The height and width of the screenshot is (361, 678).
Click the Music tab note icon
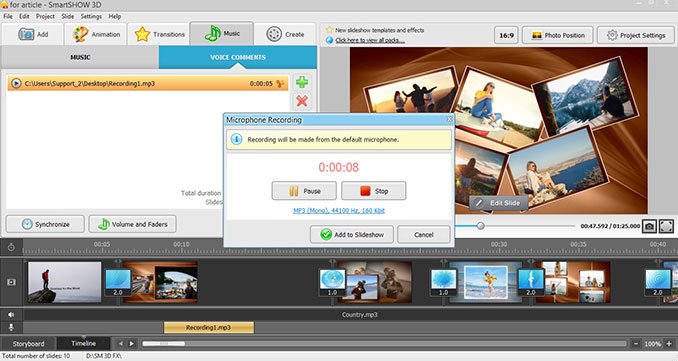[212, 33]
